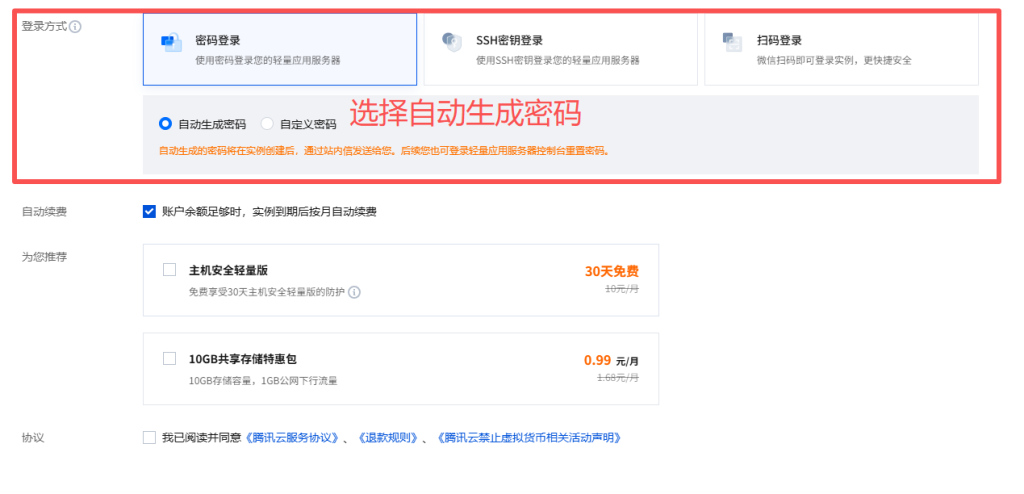Choose the 扫码登录 option card
Screen dimensions: 1024x494
coord(841,50)
